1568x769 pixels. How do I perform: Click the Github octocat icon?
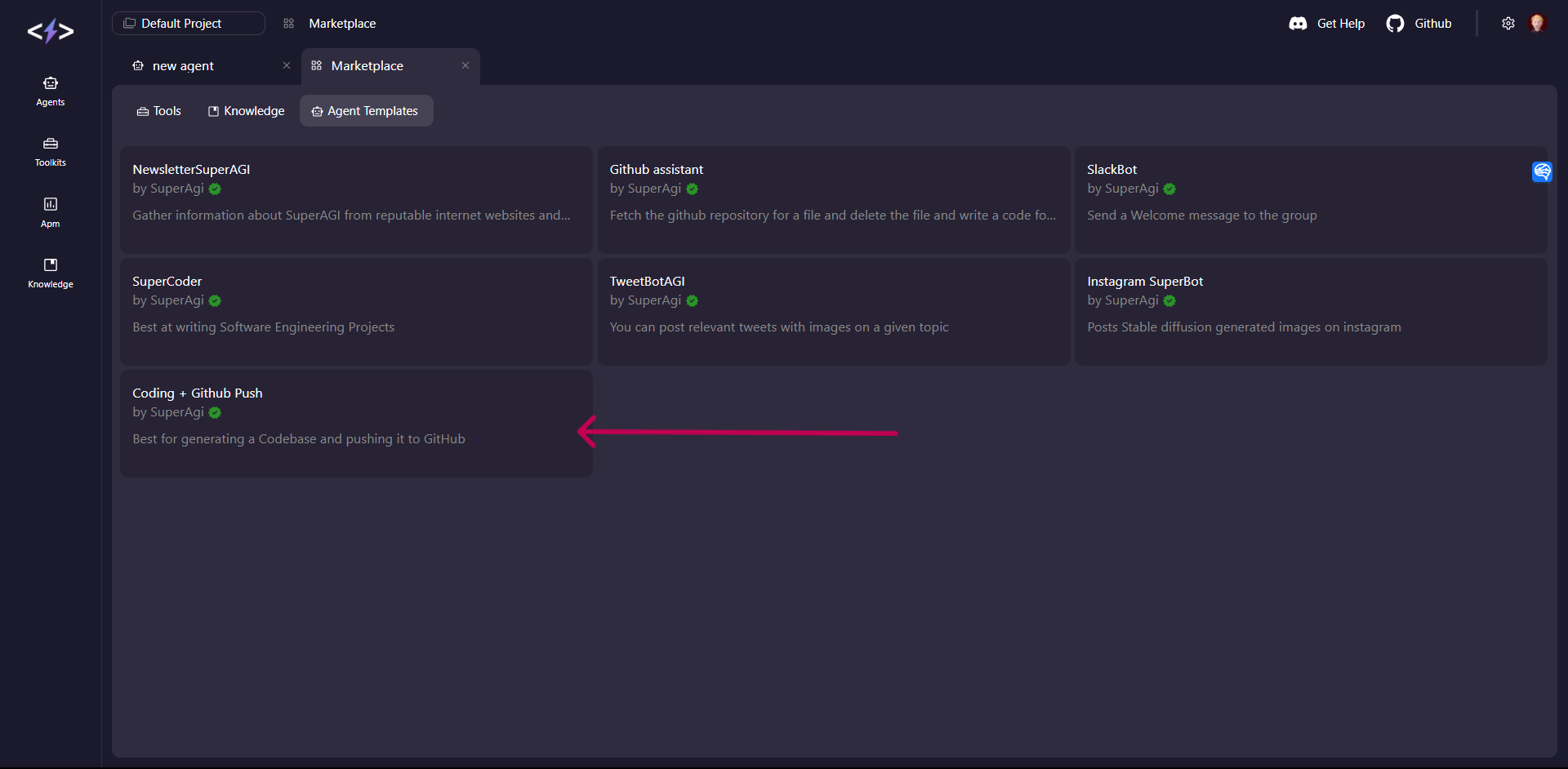pyautogui.click(x=1395, y=24)
